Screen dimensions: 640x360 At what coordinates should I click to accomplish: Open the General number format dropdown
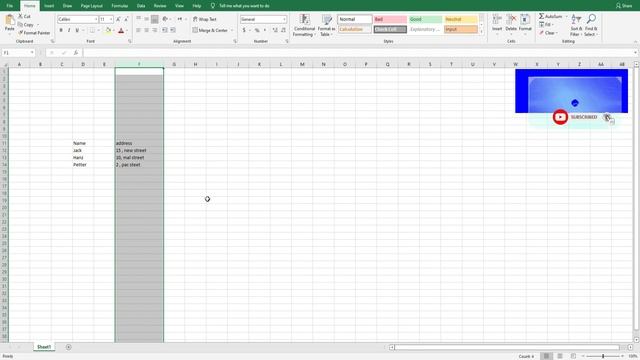tap(284, 19)
